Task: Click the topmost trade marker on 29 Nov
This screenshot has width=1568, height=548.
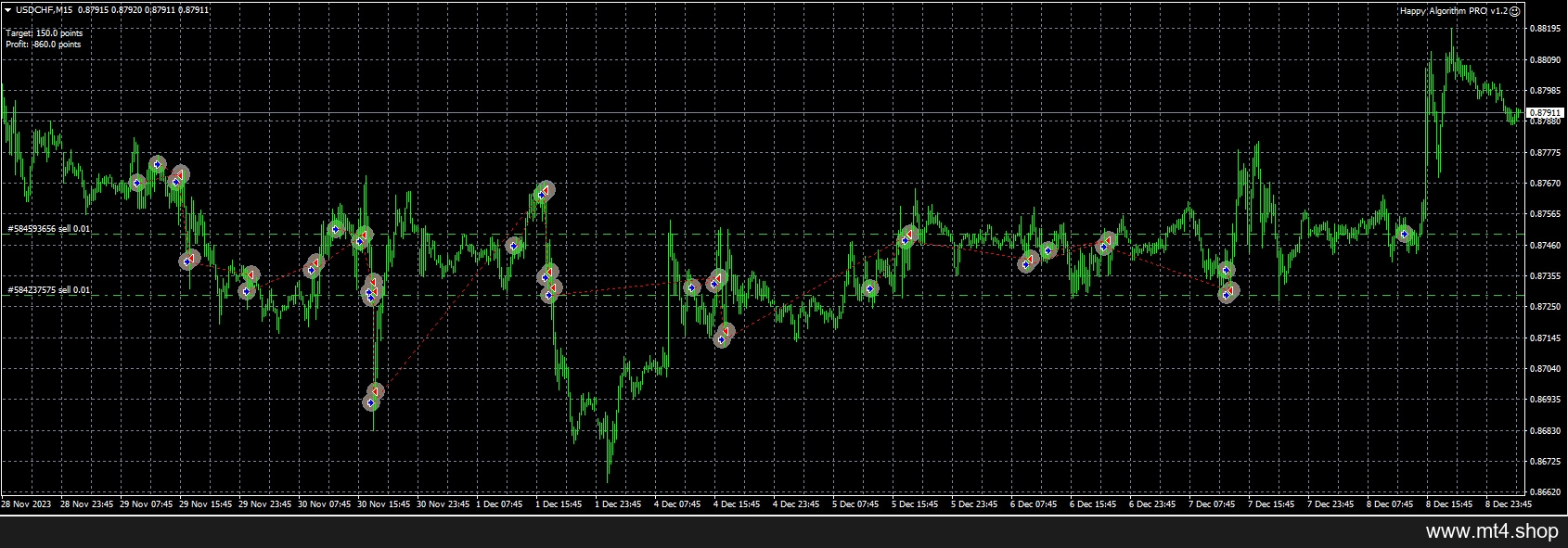Action: [x=158, y=165]
